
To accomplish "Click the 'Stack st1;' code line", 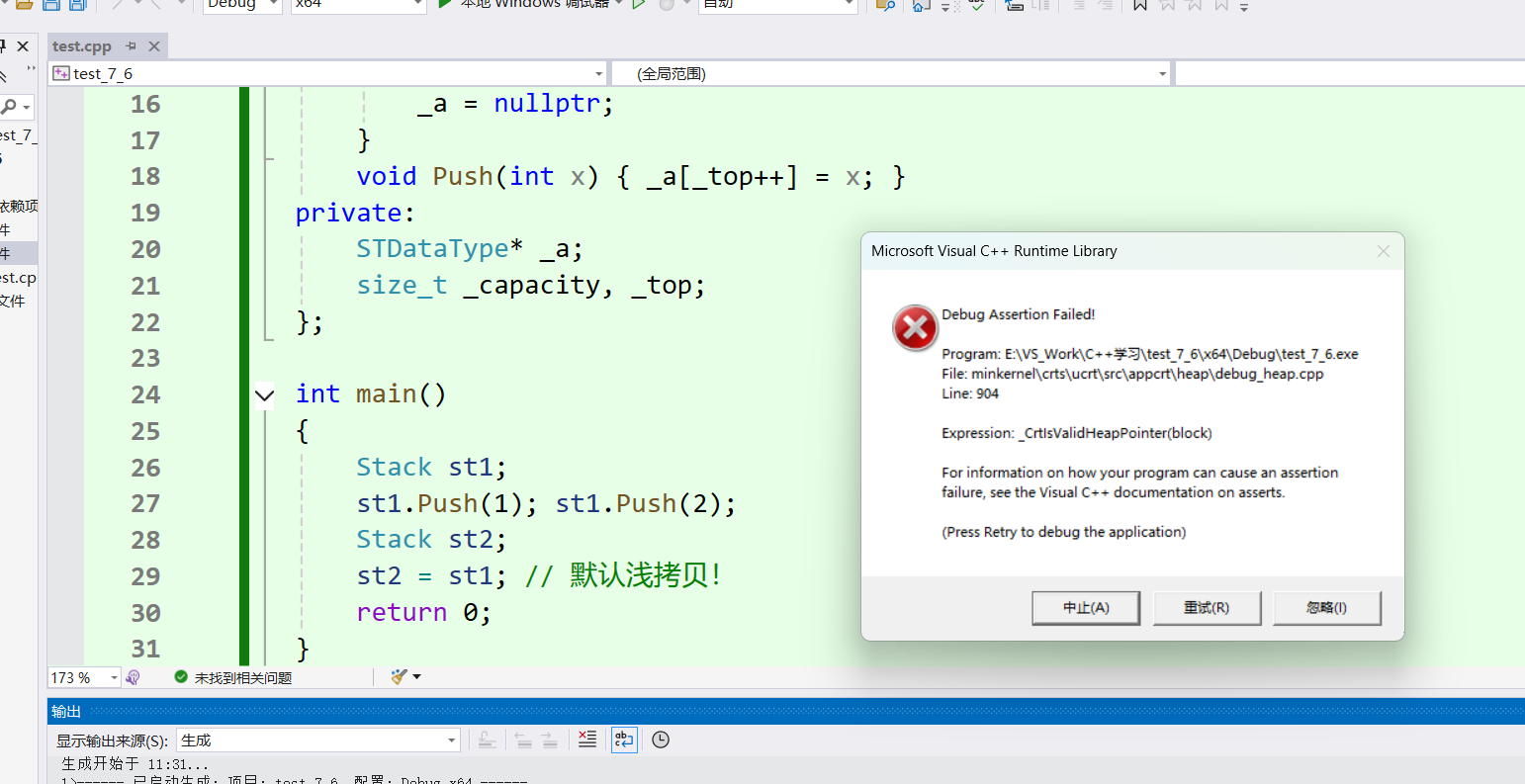I will 431,467.
